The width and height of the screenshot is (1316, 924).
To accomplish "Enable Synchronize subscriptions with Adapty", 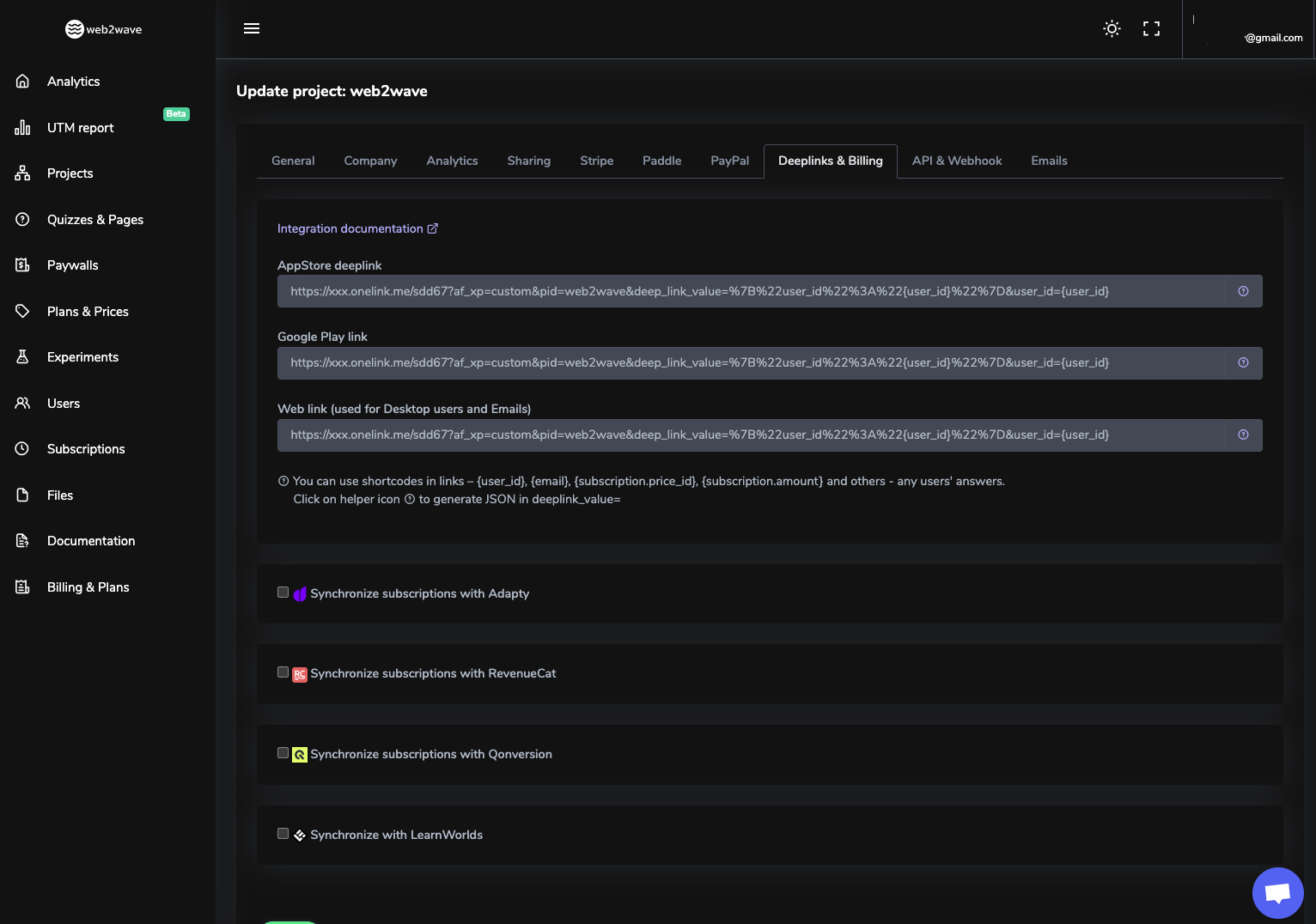I will click(x=283, y=593).
